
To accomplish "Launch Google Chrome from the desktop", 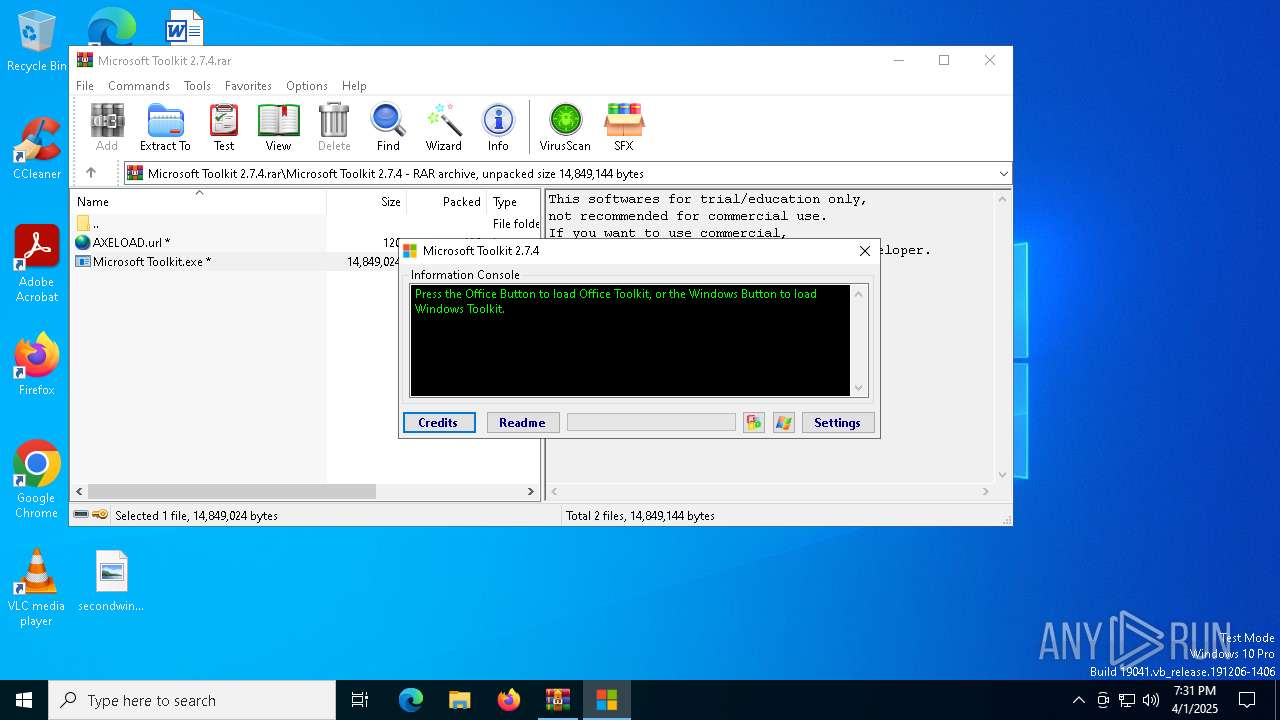I will tap(37, 479).
